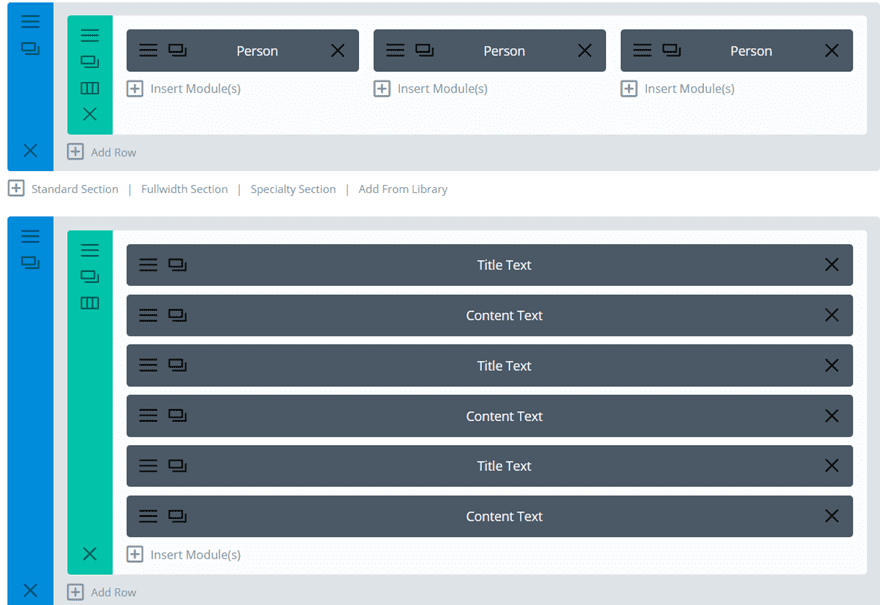Select the bottom 'Title Text' module label
Viewport: 880px width, 605px height.
[504, 466]
